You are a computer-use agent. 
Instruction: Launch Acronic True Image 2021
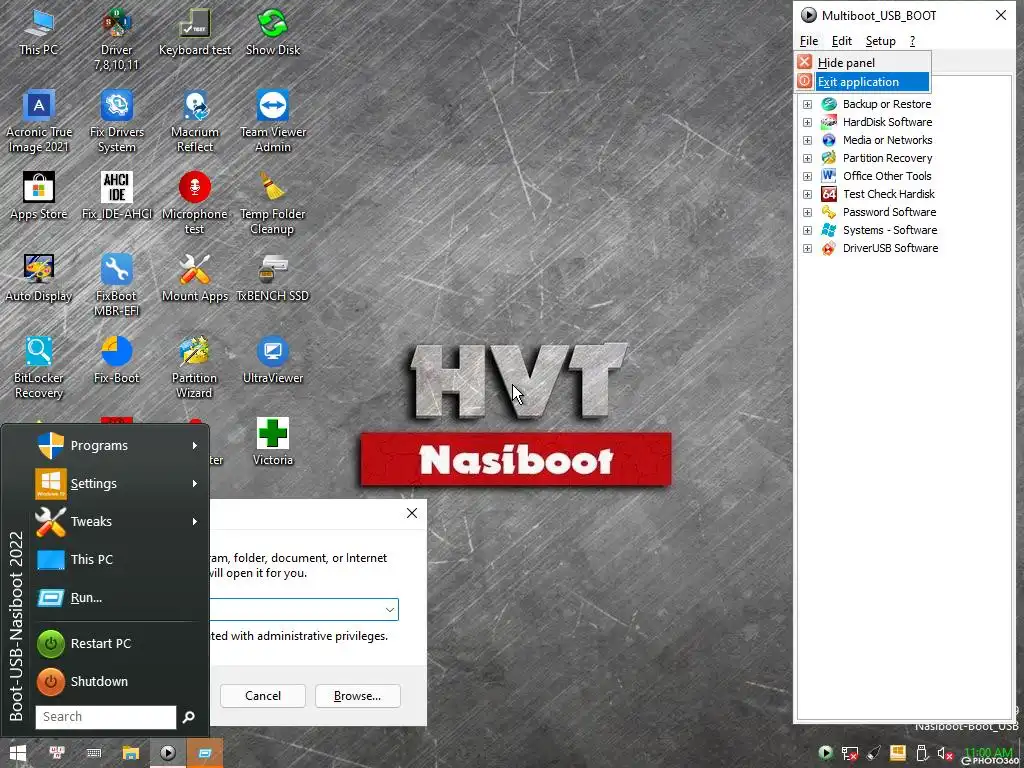pyautogui.click(x=39, y=122)
